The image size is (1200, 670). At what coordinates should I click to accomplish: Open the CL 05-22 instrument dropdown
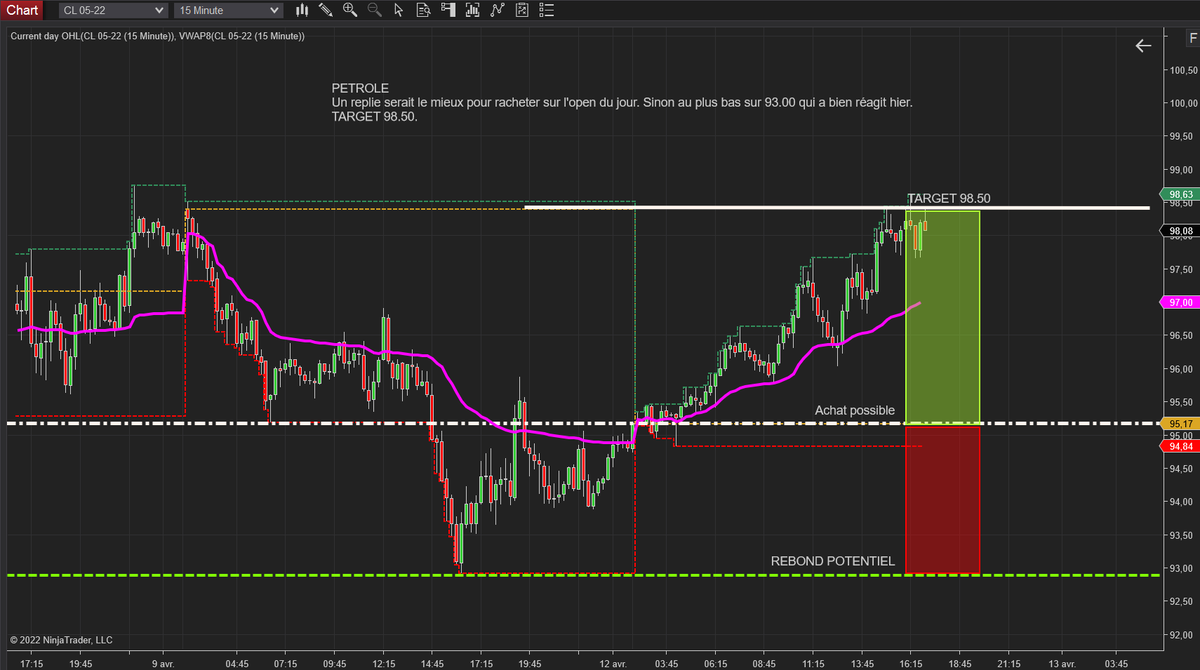pyautogui.click(x=112, y=10)
